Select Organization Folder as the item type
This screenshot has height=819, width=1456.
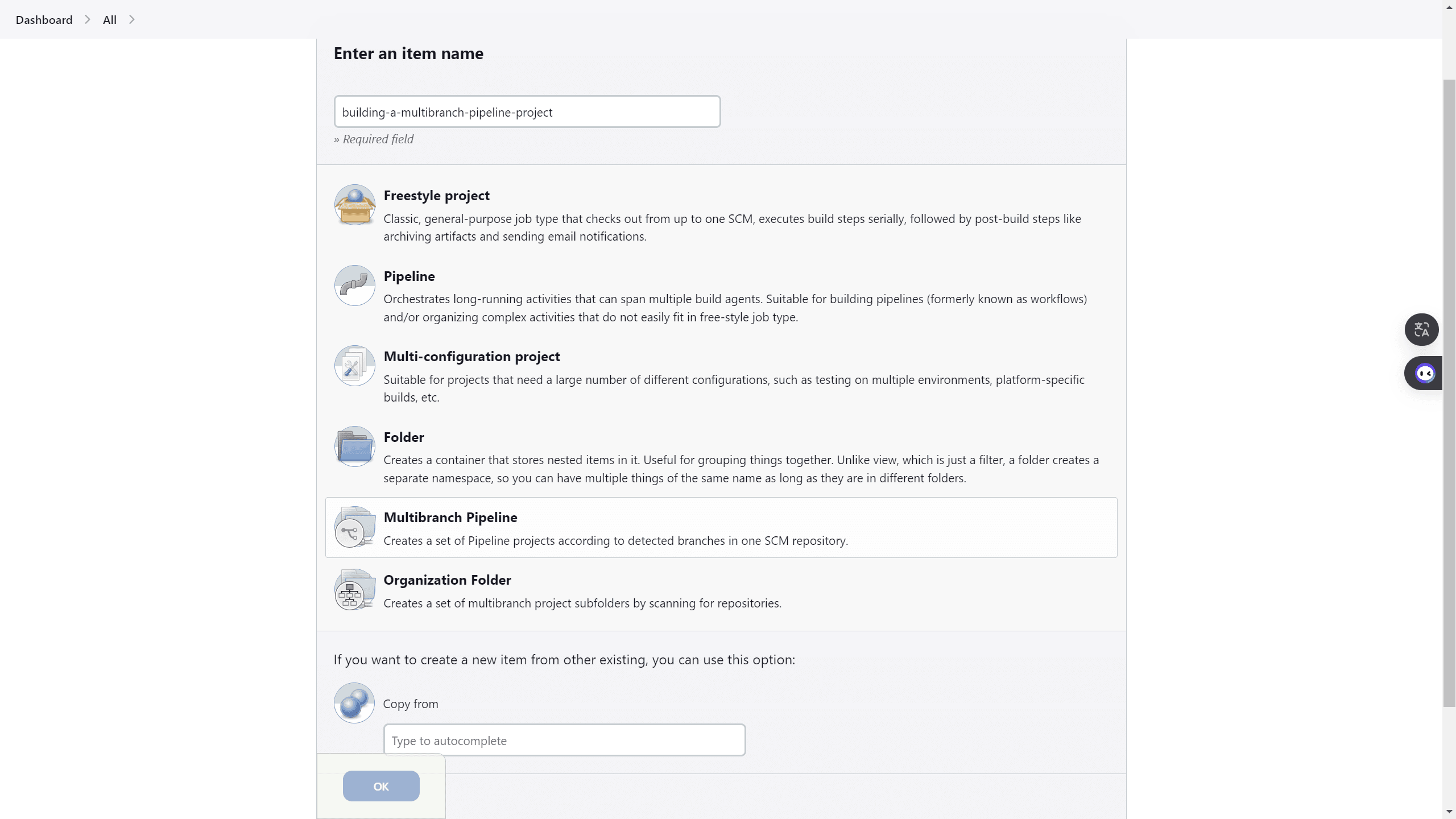[447, 579]
